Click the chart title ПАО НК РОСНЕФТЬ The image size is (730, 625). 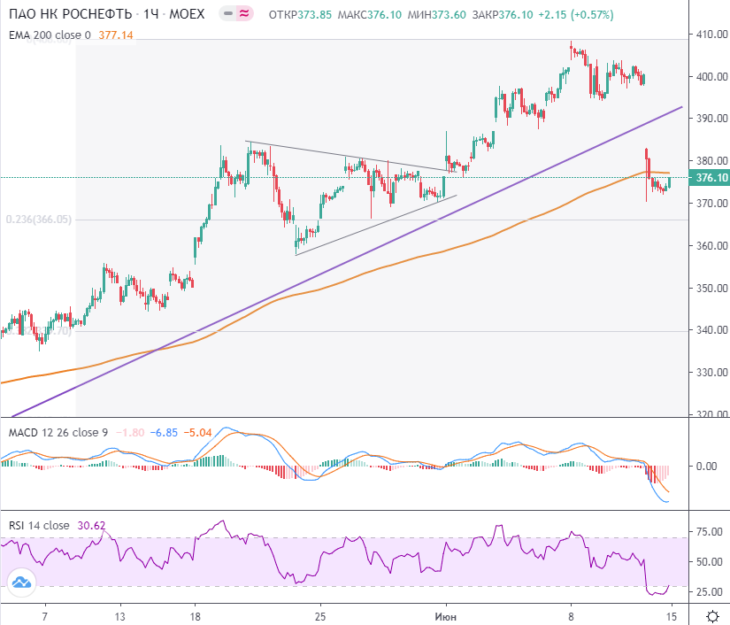70,14
